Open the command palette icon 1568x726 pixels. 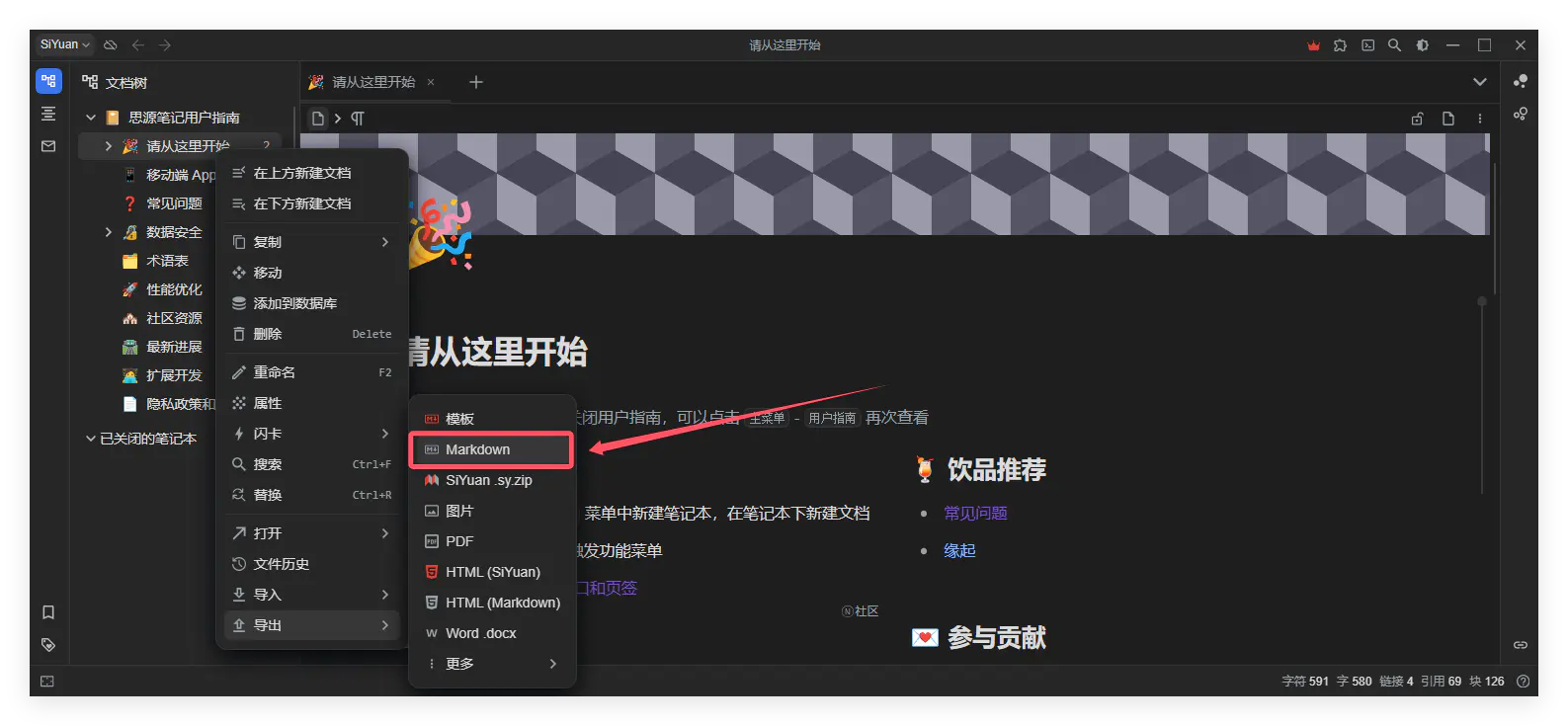(x=1367, y=45)
